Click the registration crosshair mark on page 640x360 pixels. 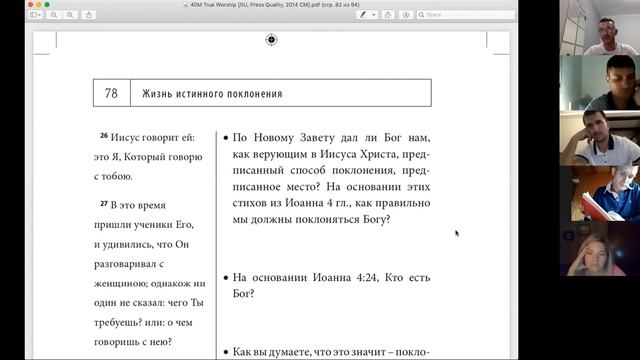(271, 40)
